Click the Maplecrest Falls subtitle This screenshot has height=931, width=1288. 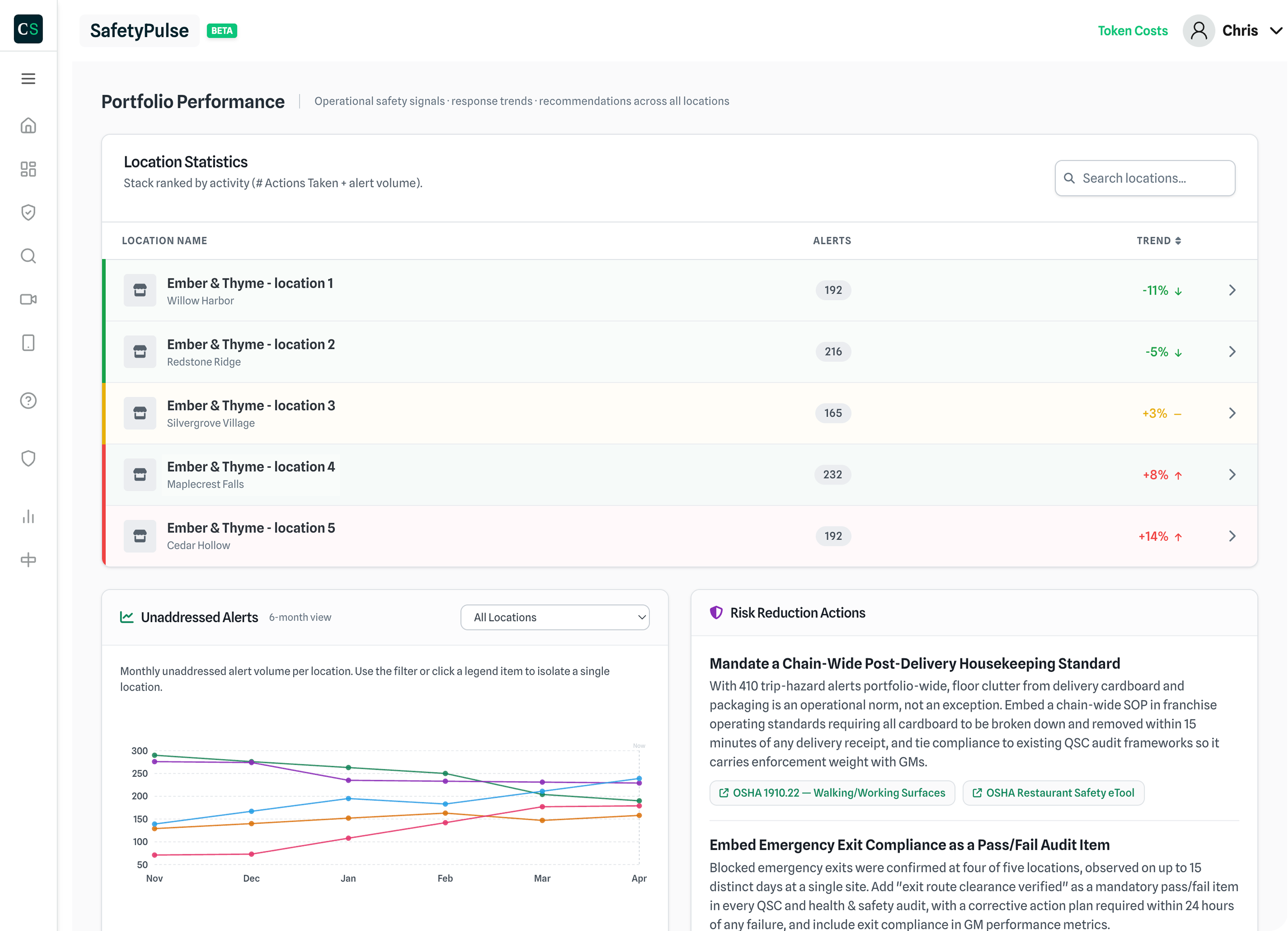click(205, 485)
